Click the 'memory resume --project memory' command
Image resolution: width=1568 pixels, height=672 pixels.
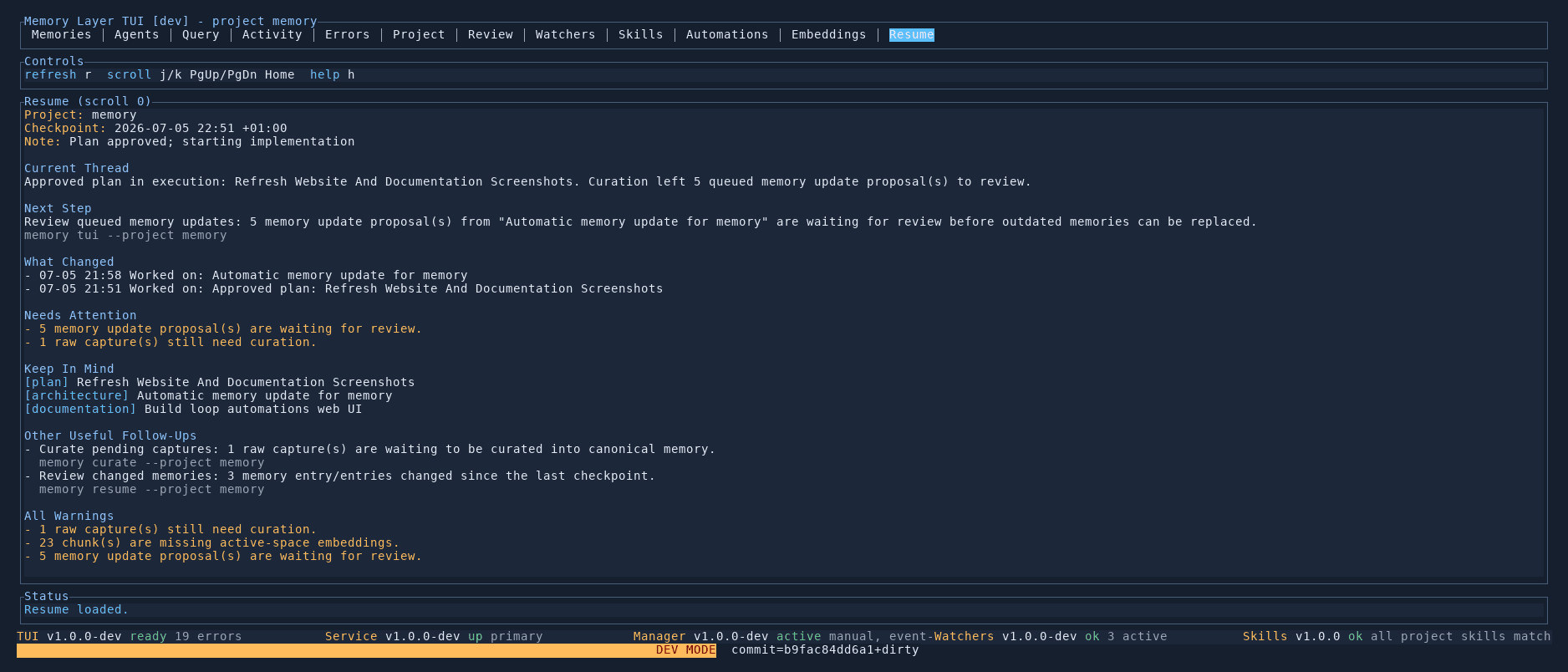pos(151,489)
